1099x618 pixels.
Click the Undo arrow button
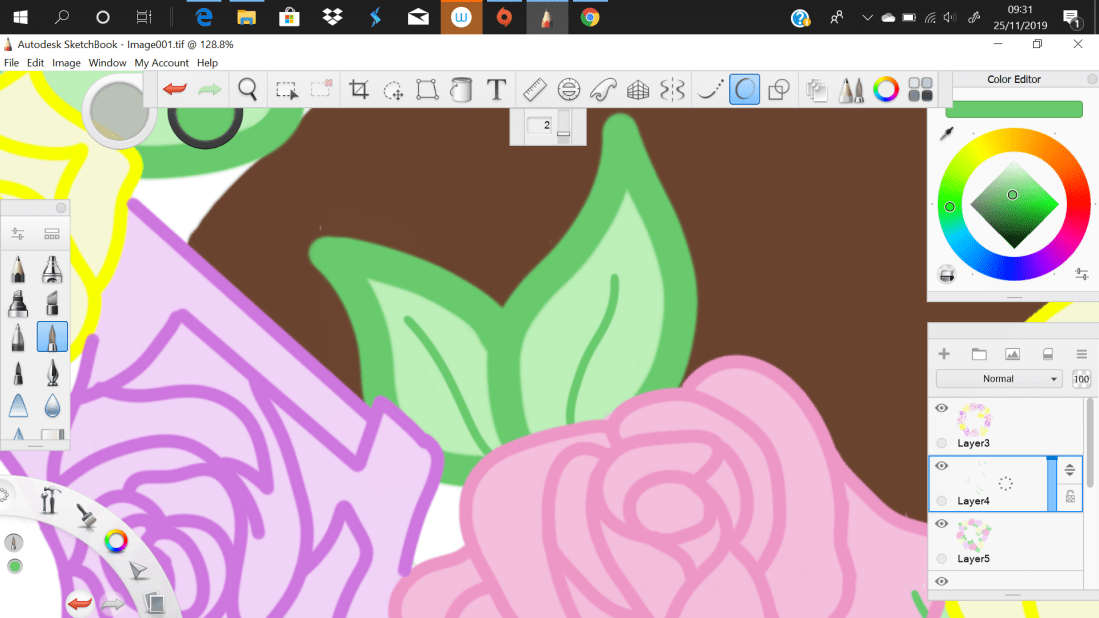click(x=173, y=89)
